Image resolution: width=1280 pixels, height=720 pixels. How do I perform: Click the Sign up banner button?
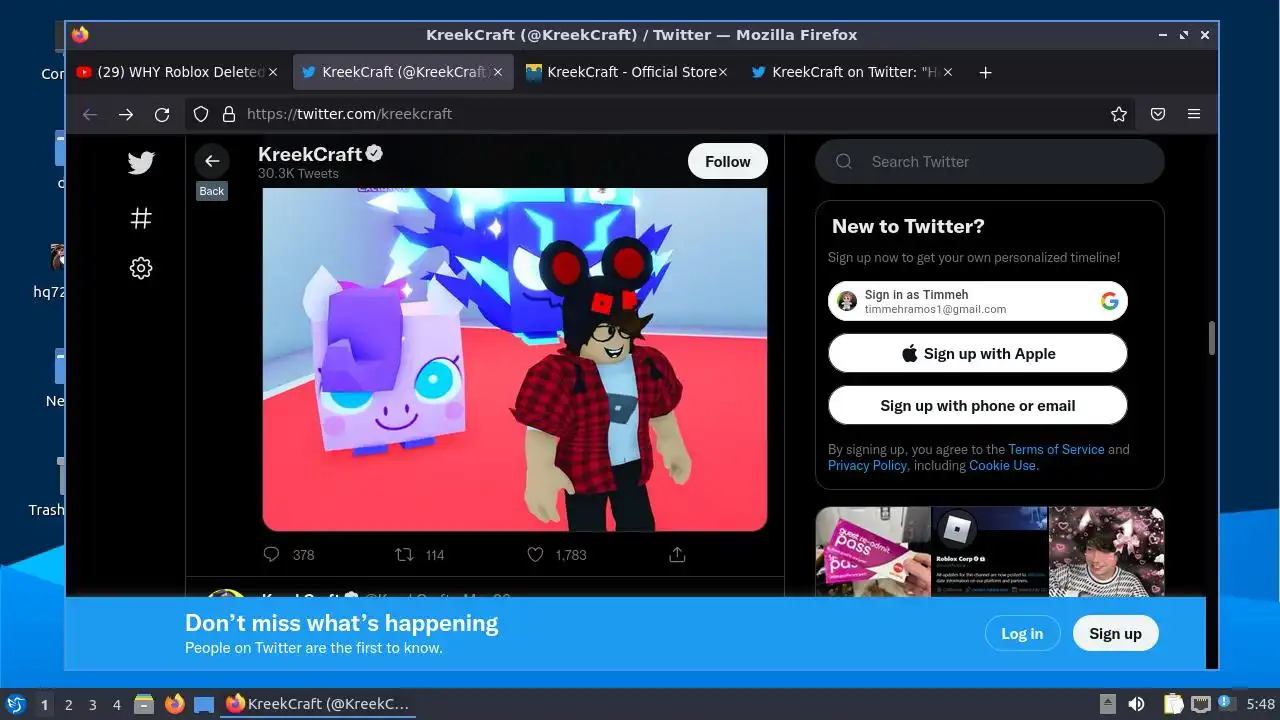pos(1115,633)
